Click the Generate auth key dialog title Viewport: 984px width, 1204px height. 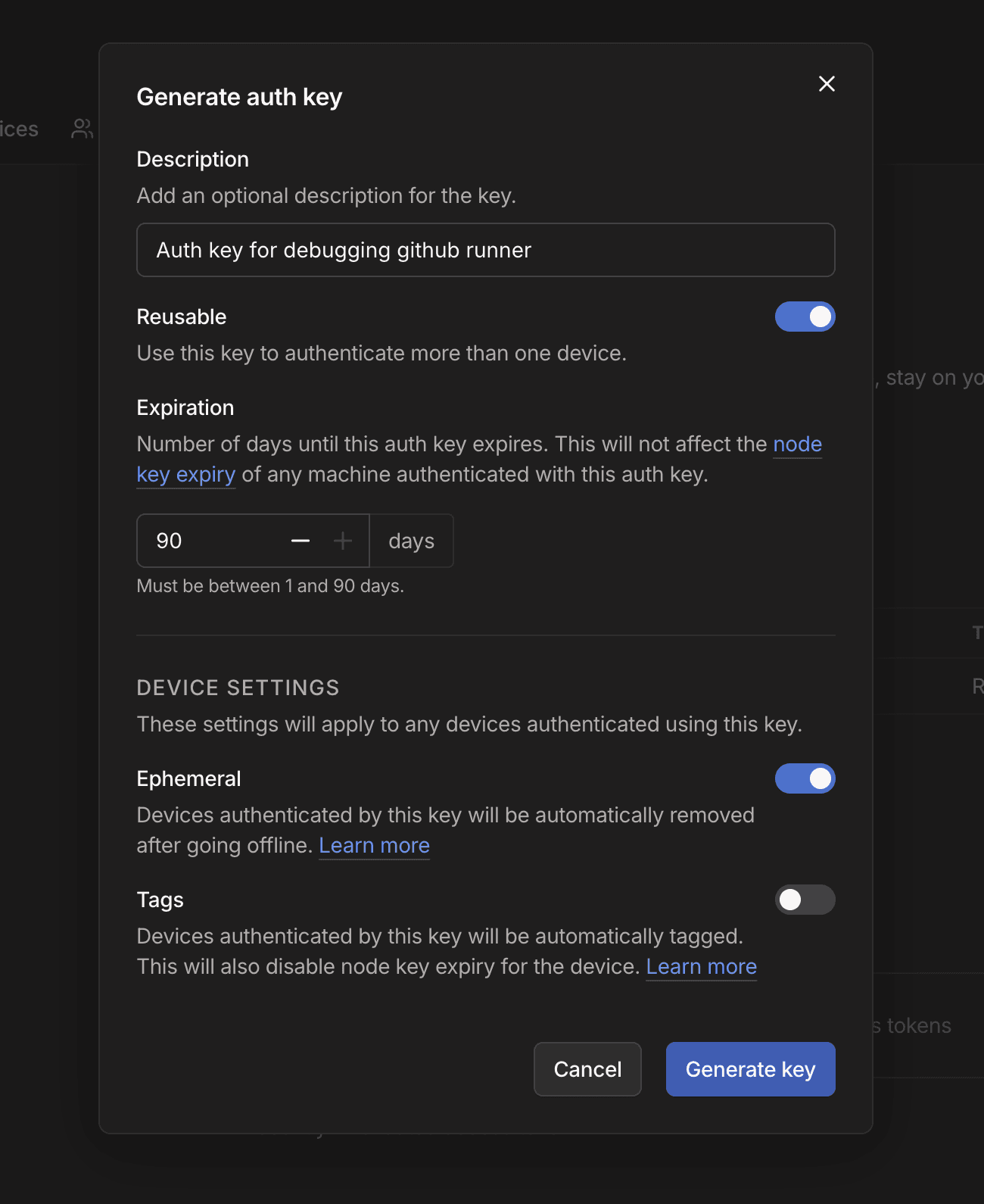239,97
